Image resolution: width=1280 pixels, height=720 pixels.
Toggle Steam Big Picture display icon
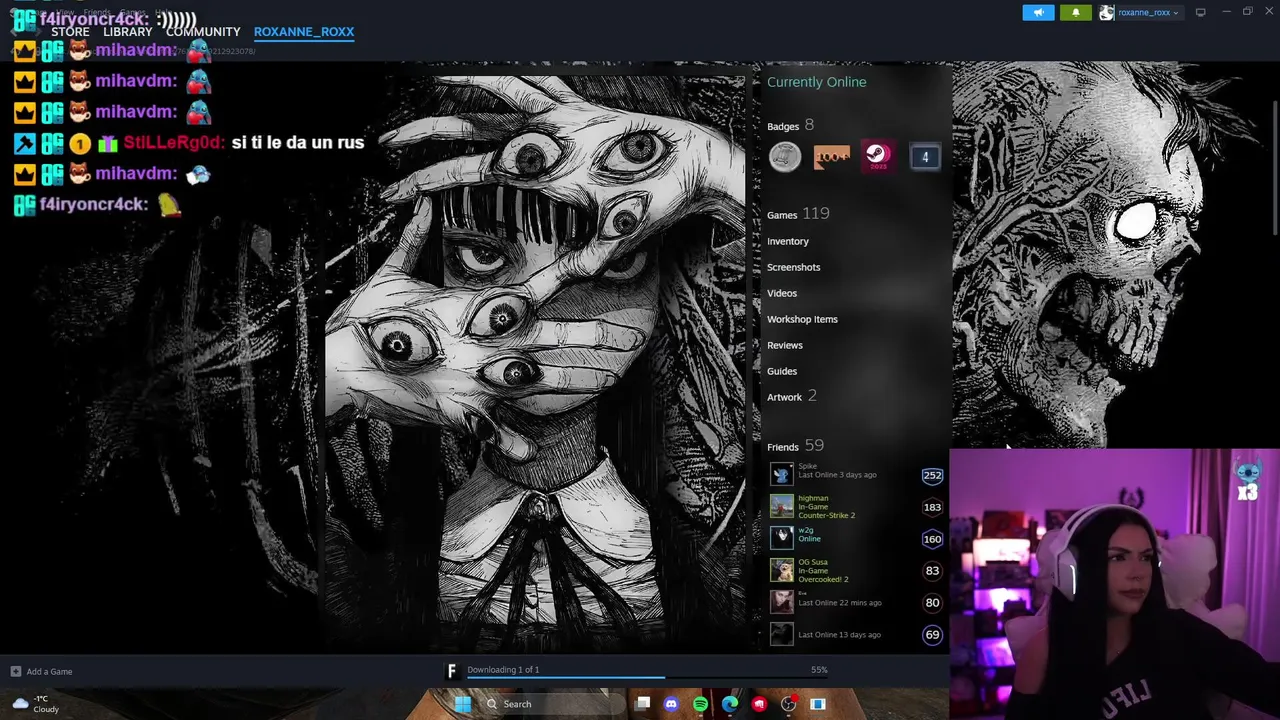pyautogui.click(x=1200, y=12)
